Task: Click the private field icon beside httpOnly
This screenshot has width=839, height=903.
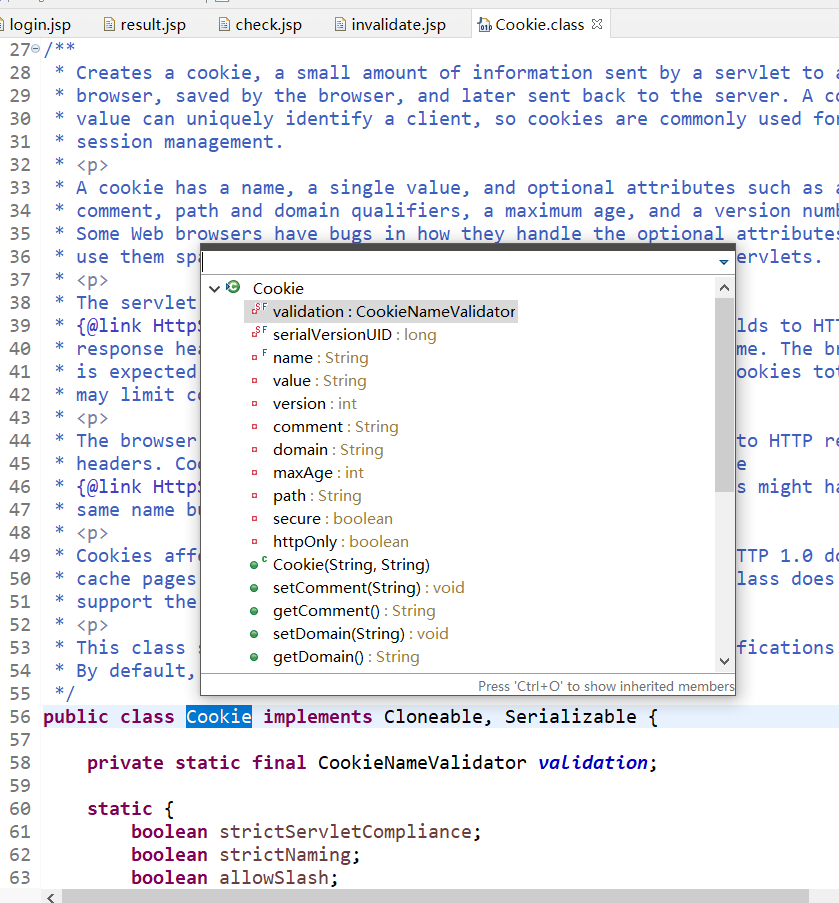Action: [254, 542]
